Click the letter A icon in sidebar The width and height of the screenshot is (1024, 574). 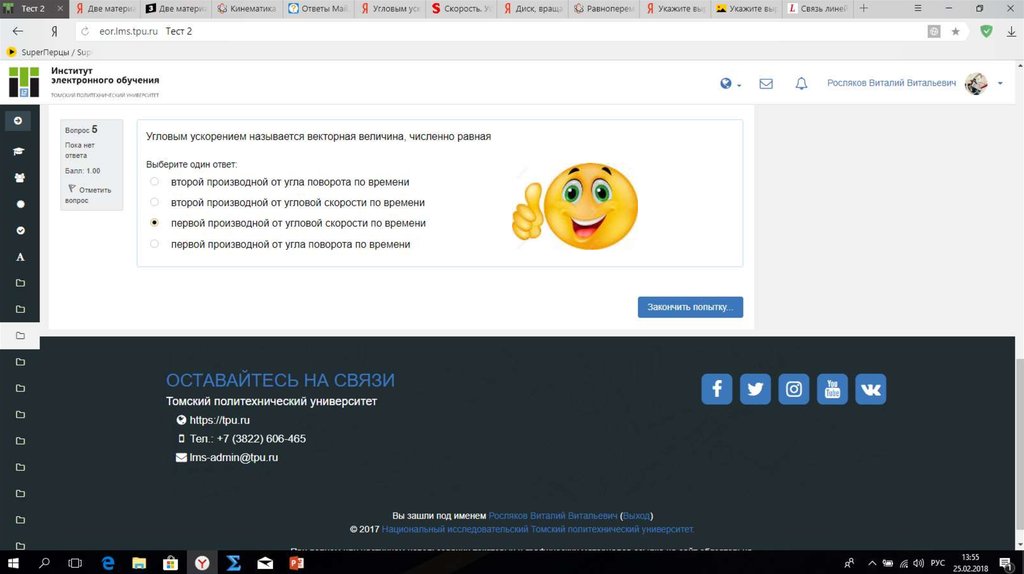click(20, 257)
